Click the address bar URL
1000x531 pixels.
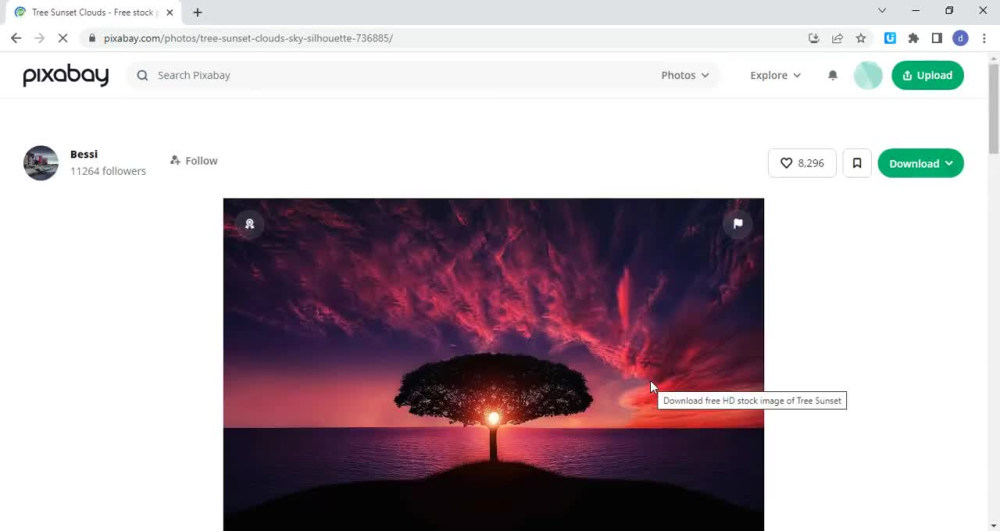pos(249,38)
